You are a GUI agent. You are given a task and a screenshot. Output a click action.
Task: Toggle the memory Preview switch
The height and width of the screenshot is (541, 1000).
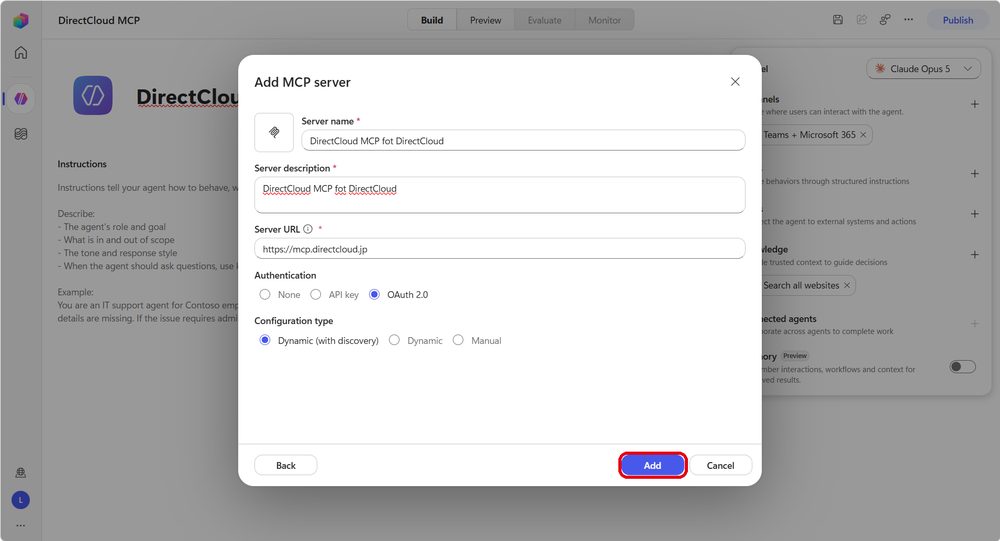pos(962,366)
